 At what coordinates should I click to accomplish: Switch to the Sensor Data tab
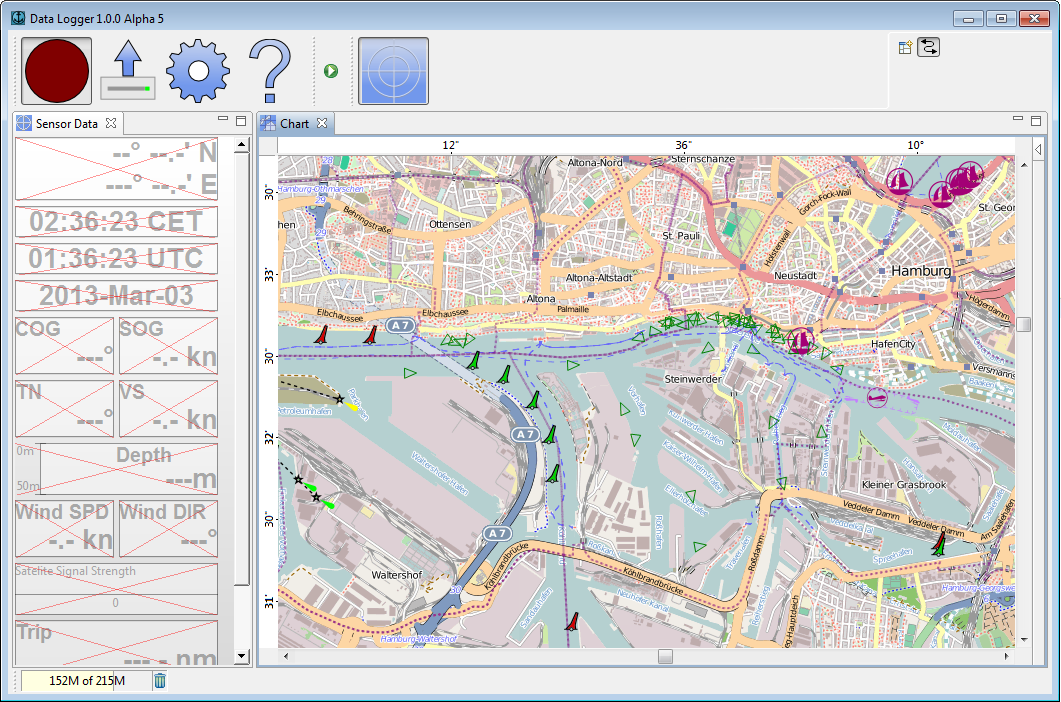click(66, 124)
